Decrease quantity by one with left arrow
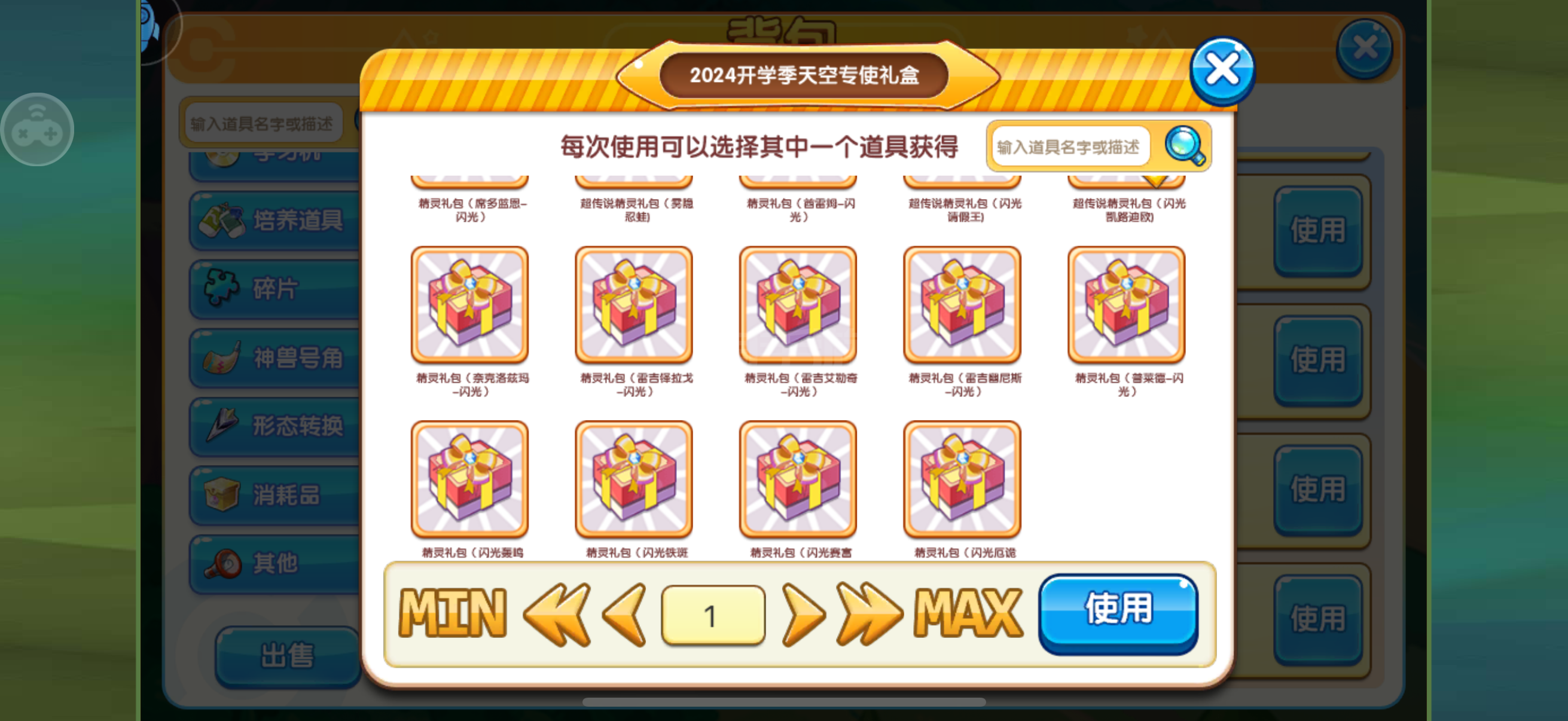The width and height of the screenshot is (1568, 721). (x=624, y=614)
